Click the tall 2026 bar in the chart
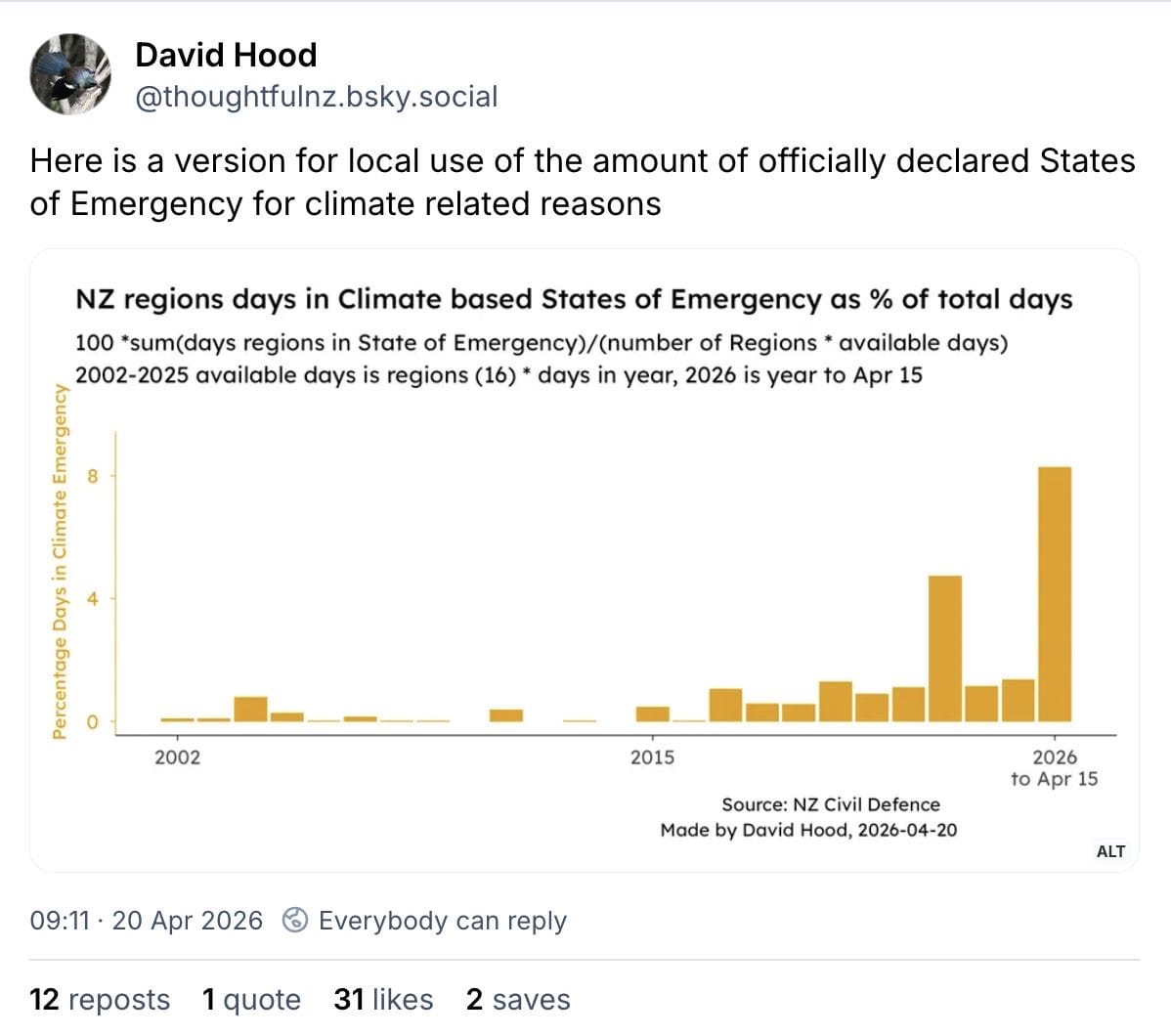 coord(1053,596)
